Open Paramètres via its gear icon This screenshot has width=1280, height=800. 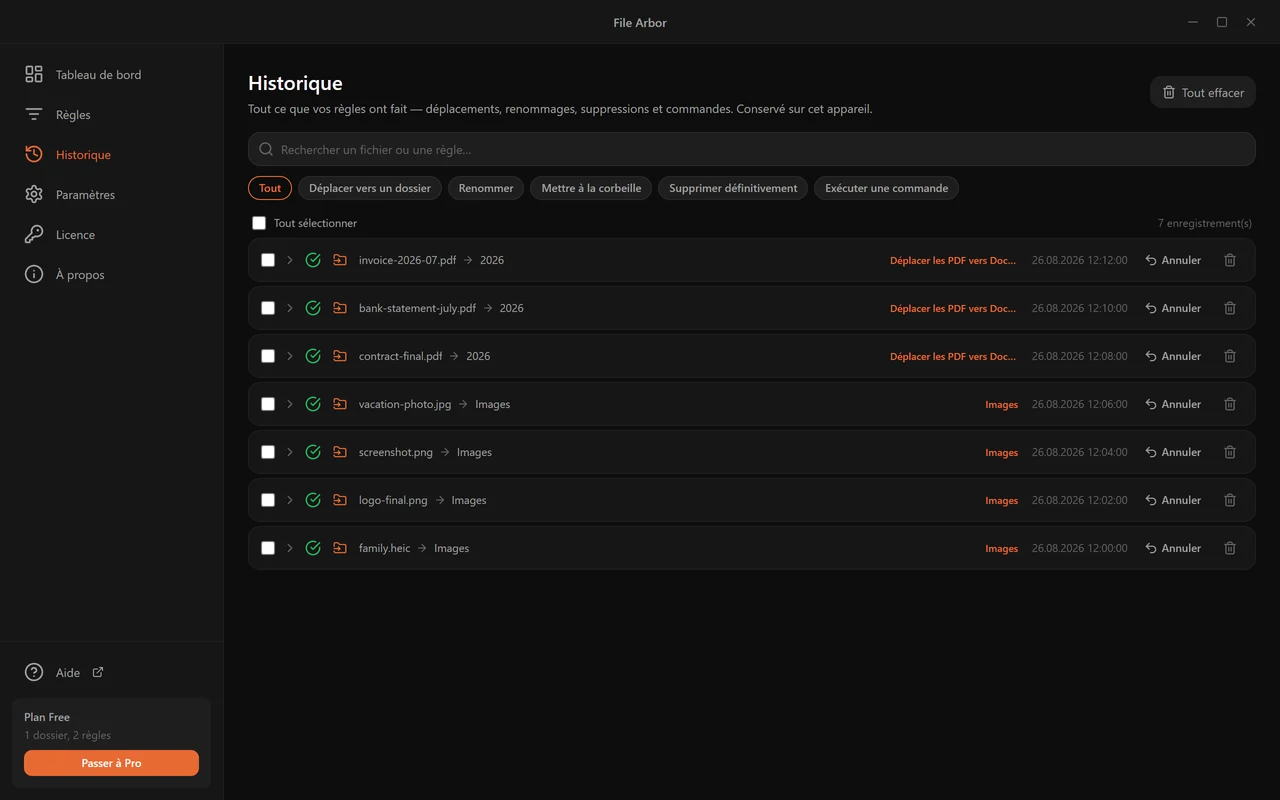pyautogui.click(x=34, y=194)
